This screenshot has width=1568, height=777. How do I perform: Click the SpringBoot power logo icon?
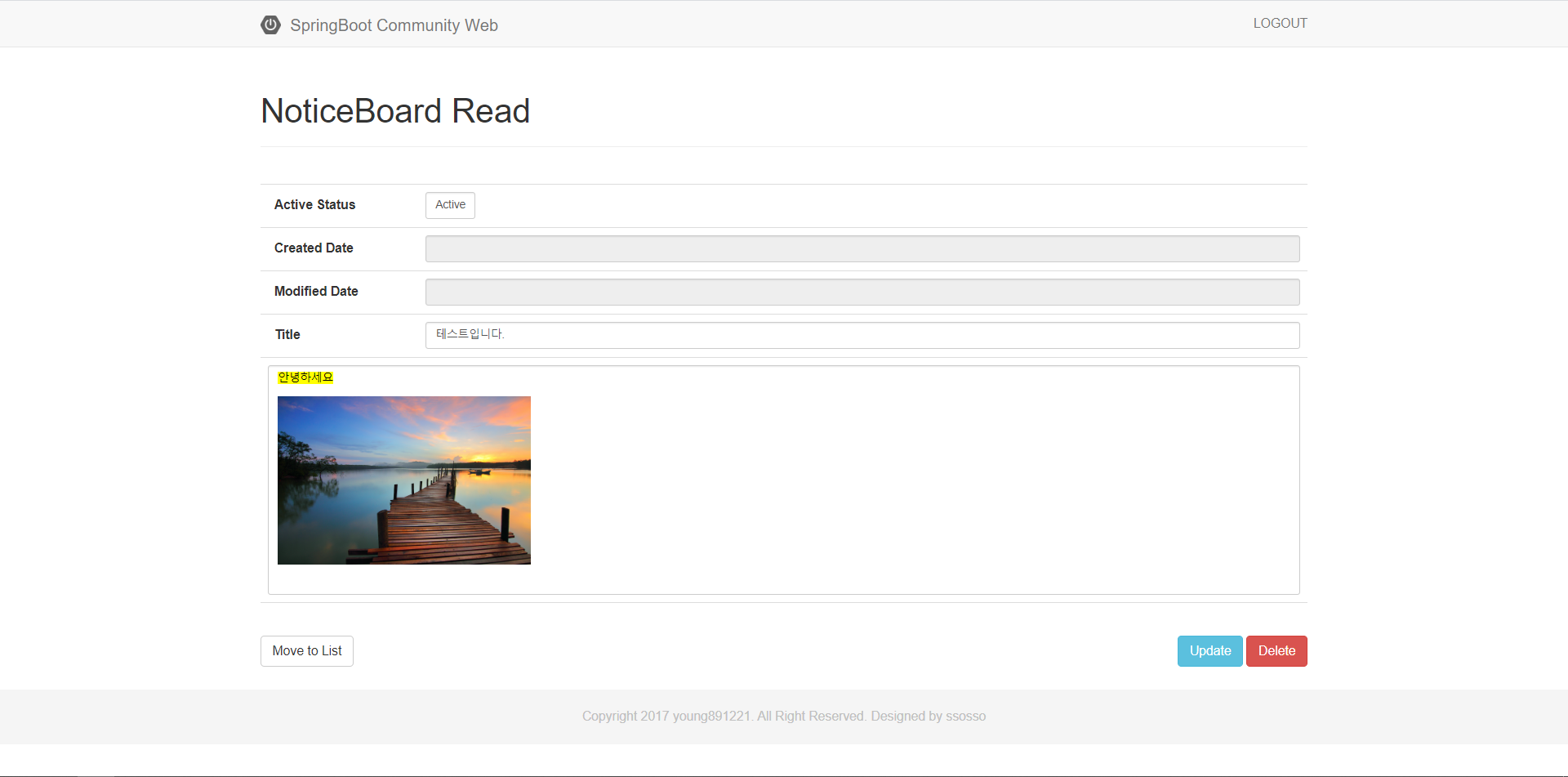tap(270, 25)
